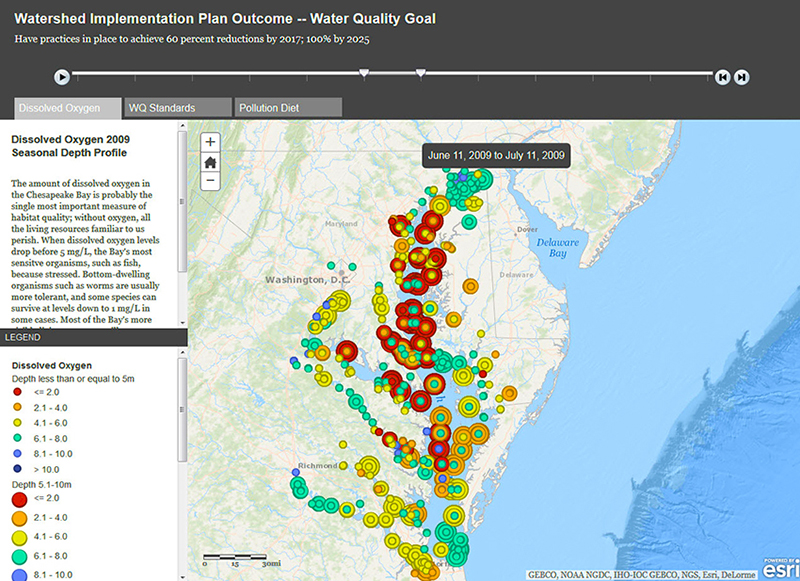Switch to the WQ Standards tab
Screen dimensions: 800x581
pos(178,108)
